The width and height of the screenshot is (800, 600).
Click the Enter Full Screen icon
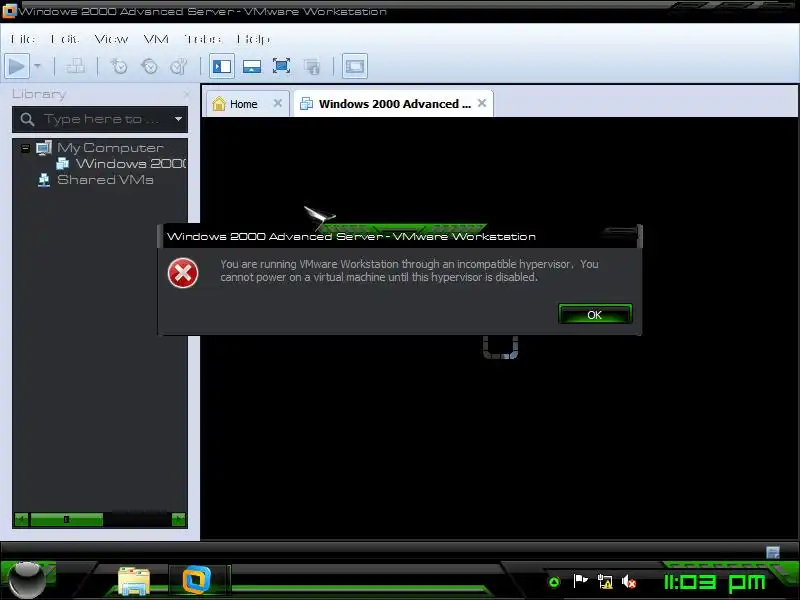point(282,66)
